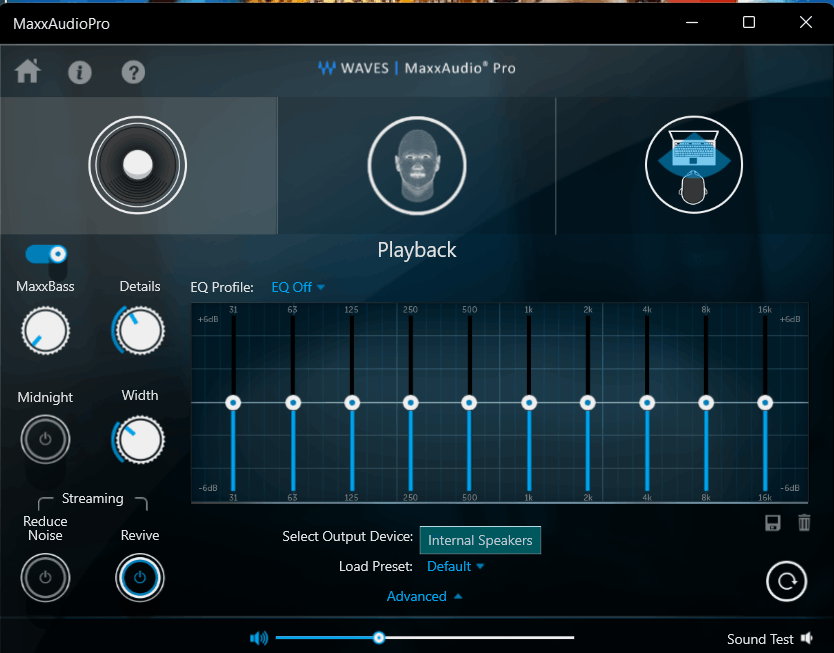Click the 125 Hz EQ slider handle
This screenshot has width=834, height=653.
click(x=352, y=403)
